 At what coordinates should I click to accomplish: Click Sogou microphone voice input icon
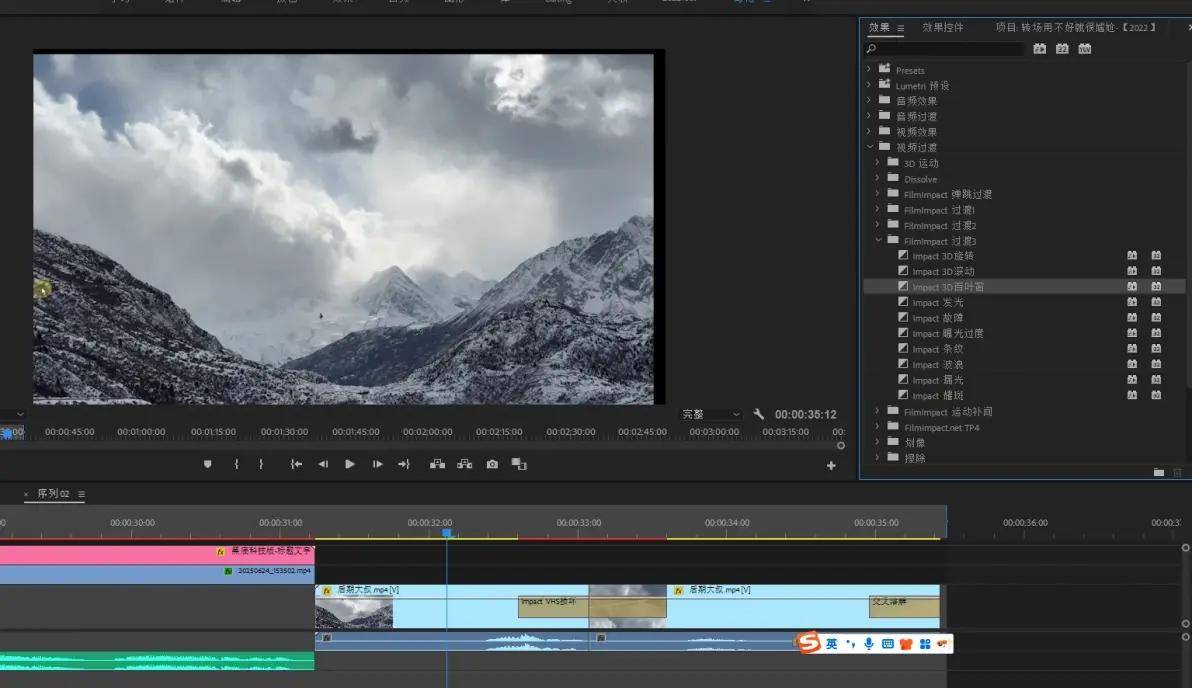click(x=868, y=644)
